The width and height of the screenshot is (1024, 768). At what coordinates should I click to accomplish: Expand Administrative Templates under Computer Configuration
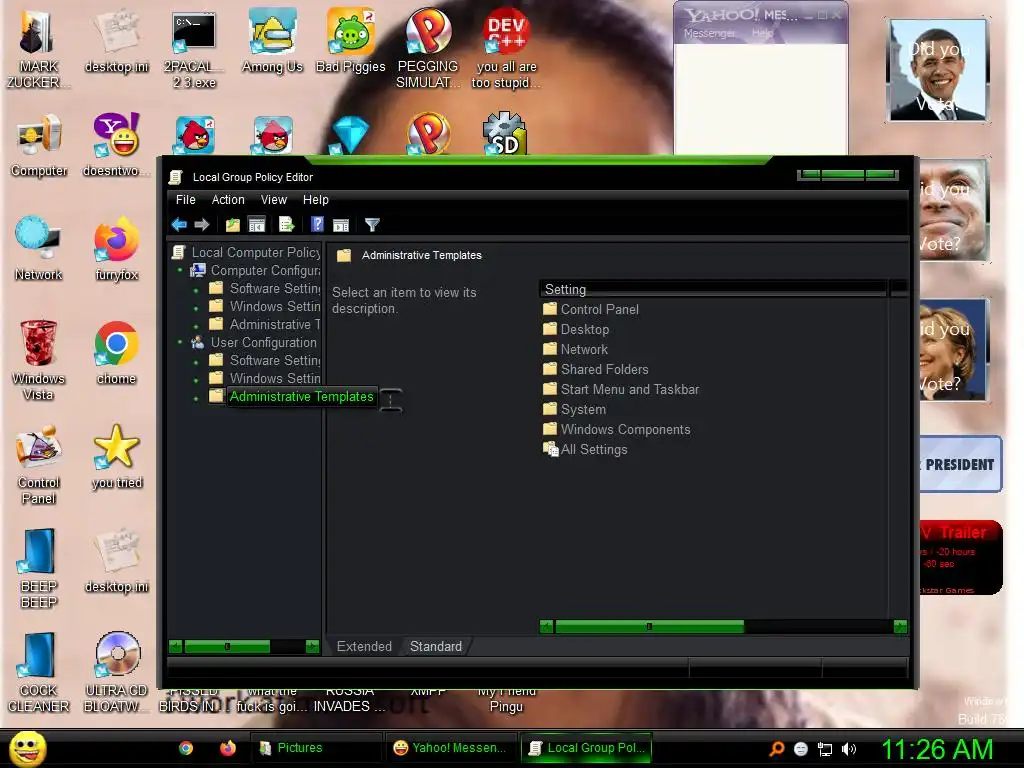pyautogui.click(x=196, y=325)
